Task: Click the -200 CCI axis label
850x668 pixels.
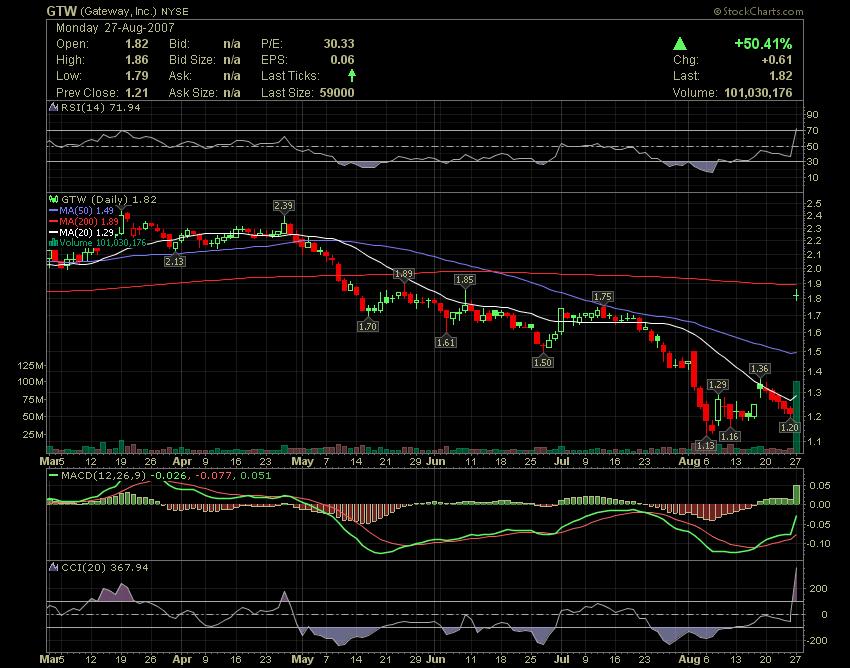Action: point(819,641)
